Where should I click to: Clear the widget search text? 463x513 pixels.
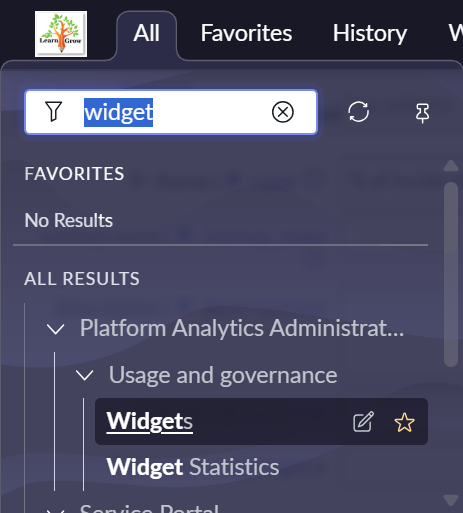click(x=283, y=112)
